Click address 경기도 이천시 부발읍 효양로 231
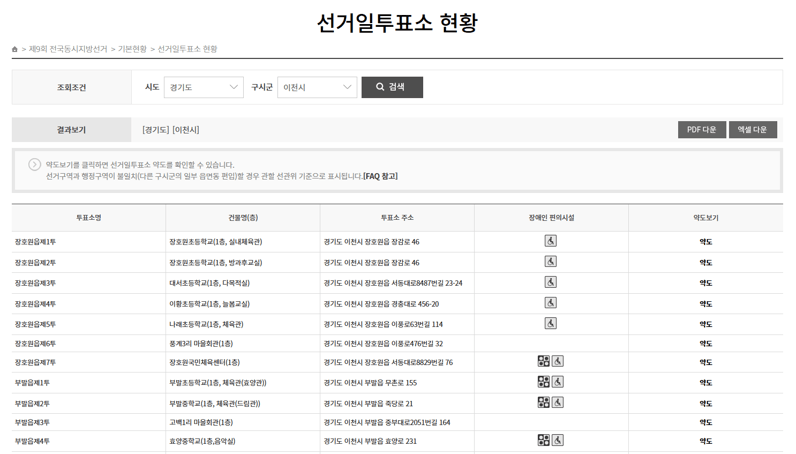The height and width of the screenshot is (454, 796). 370,441
